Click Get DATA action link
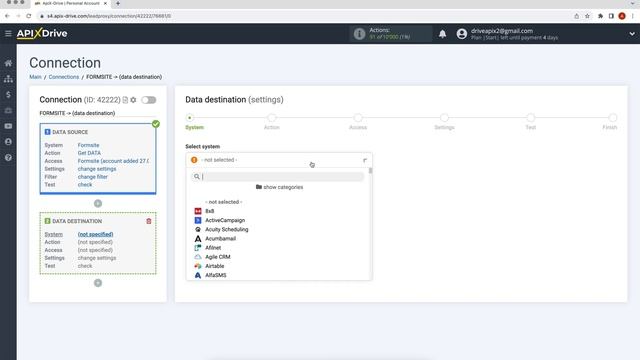Screen dimensions: 640x360 pos(89,153)
